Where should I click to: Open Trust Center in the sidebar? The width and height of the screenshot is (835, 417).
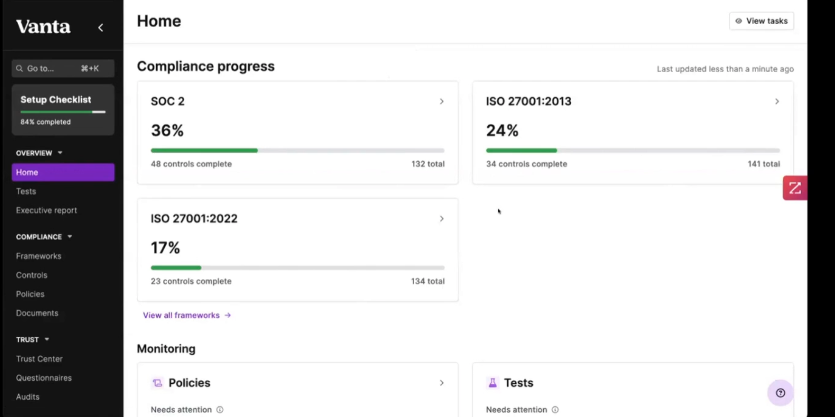(x=39, y=359)
